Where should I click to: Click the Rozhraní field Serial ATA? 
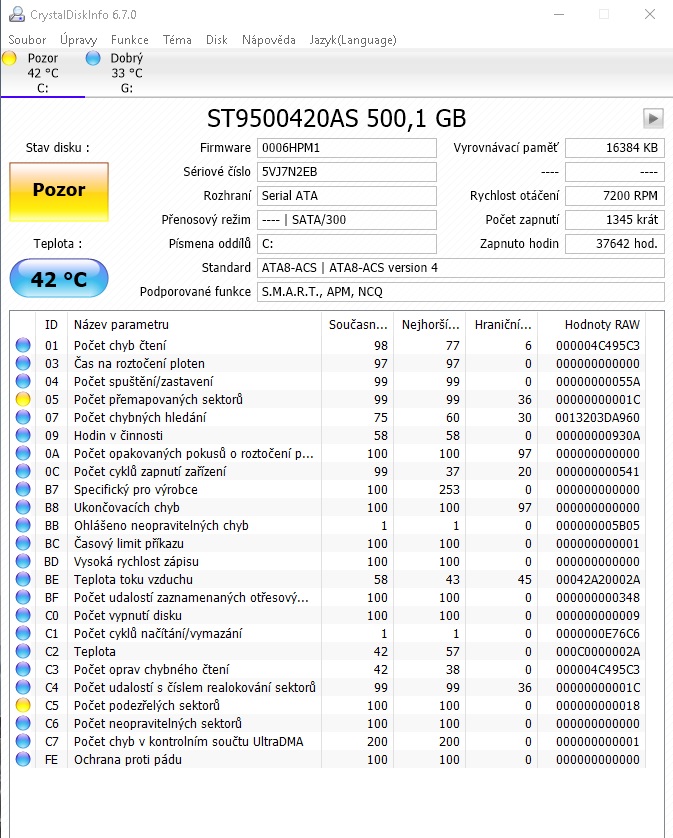pos(347,196)
